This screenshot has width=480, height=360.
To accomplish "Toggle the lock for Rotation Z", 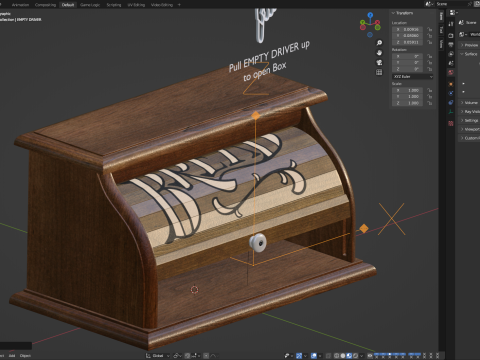I will (430, 69).
